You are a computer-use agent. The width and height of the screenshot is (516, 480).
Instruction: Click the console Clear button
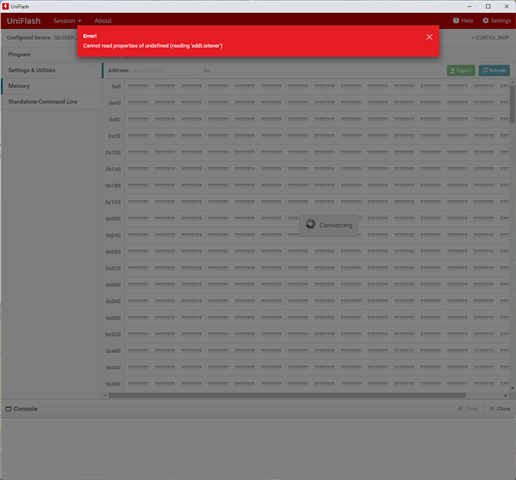pos(468,409)
